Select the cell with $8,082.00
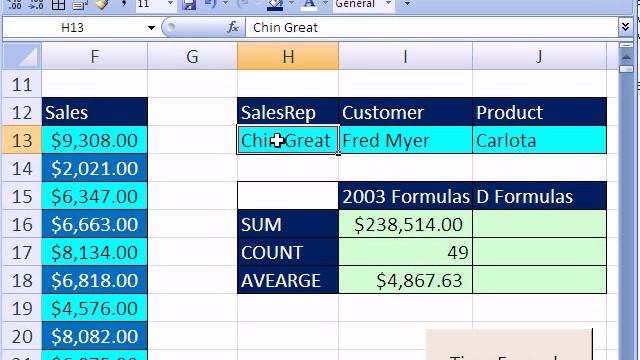This screenshot has width=640, height=360. point(95,336)
